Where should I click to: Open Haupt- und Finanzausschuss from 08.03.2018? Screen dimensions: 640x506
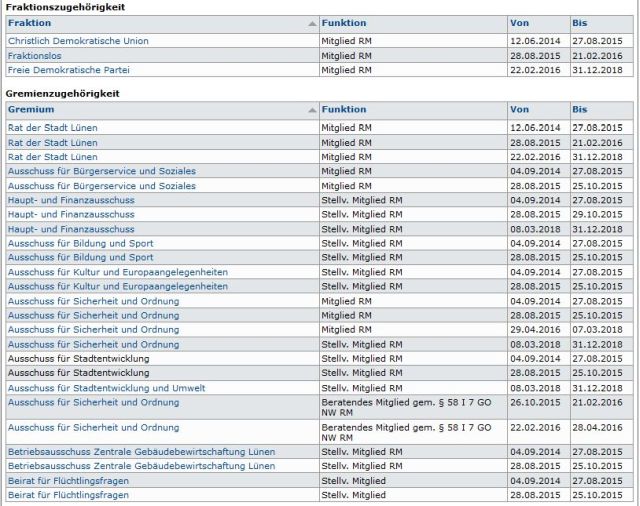[71, 229]
